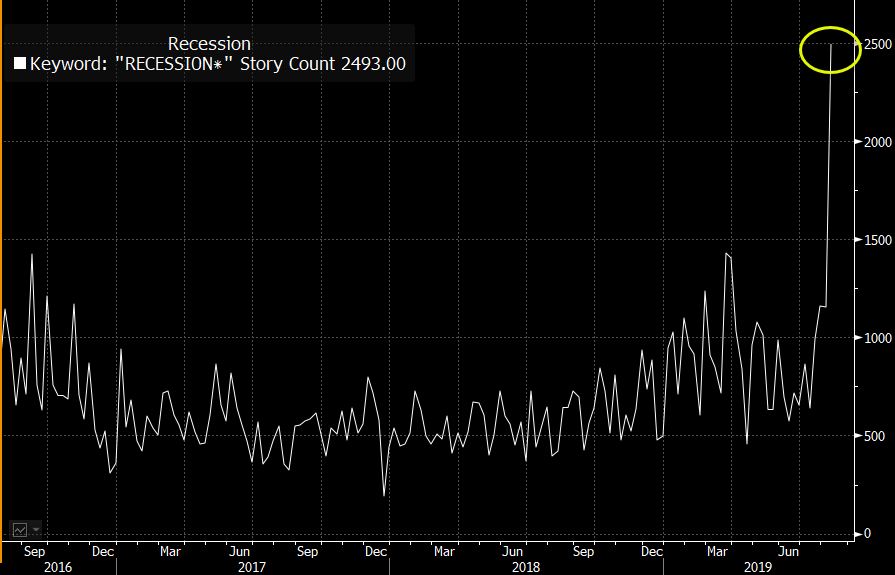Viewport: 895px width, 575px height.
Task: Select the 2019 year label on the x-axis
Action: (x=757, y=567)
